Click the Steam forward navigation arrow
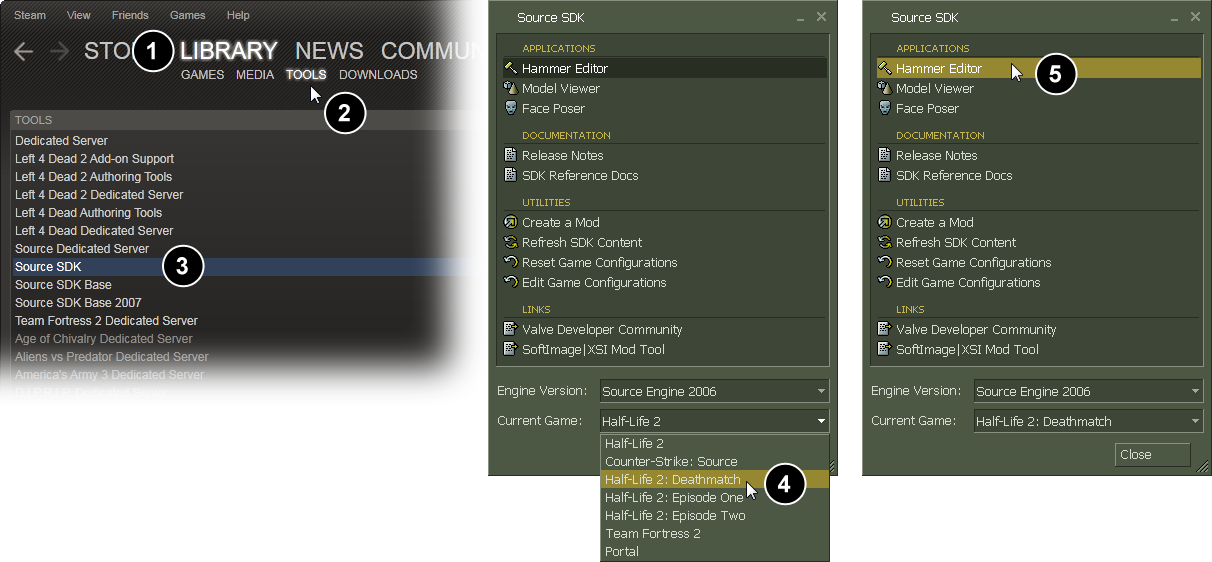The height and width of the screenshot is (562, 1212). click(59, 52)
